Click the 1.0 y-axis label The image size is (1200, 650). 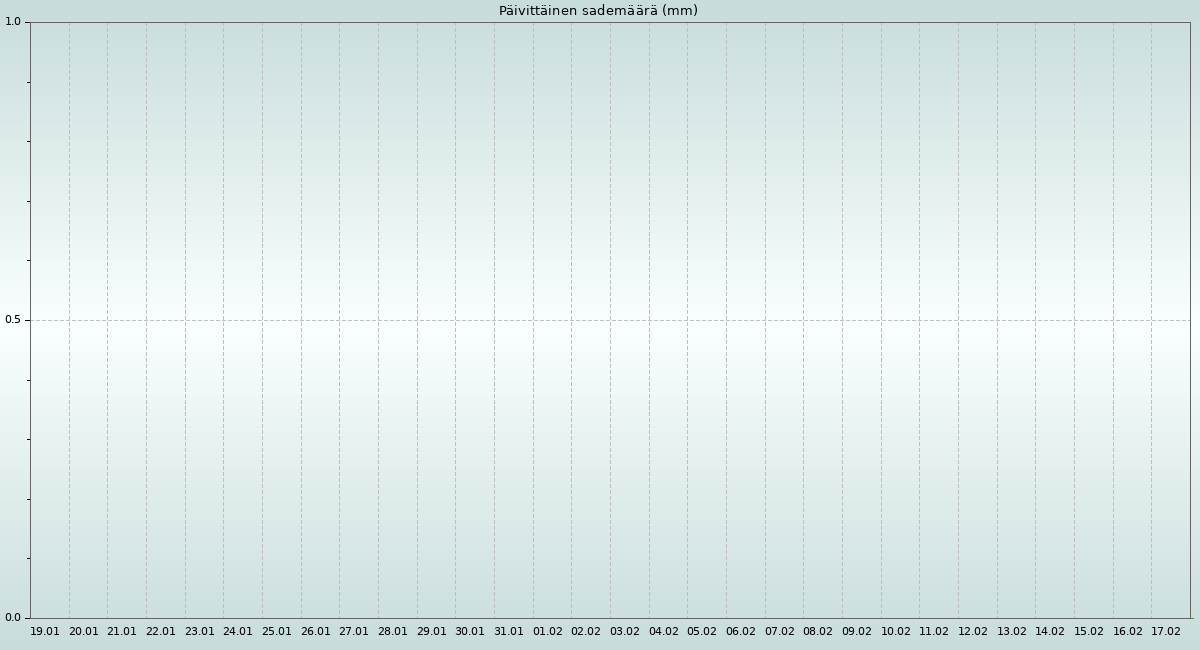13,22
